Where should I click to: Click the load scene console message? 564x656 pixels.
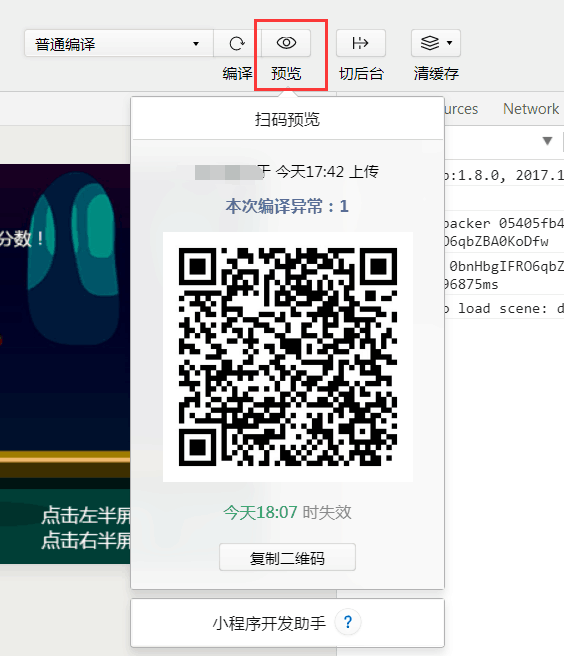[504, 308]
